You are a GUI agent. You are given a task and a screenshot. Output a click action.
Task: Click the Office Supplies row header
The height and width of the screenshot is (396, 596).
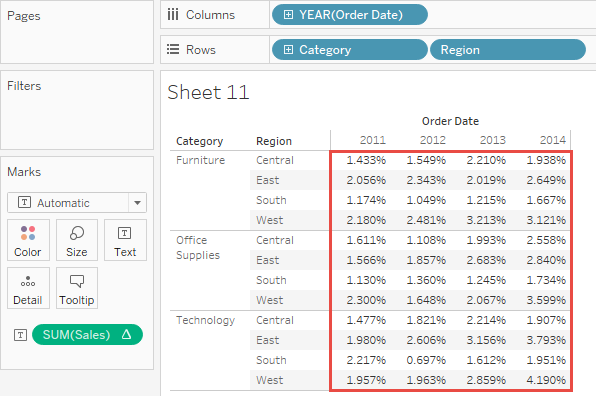tap(198, 247)
